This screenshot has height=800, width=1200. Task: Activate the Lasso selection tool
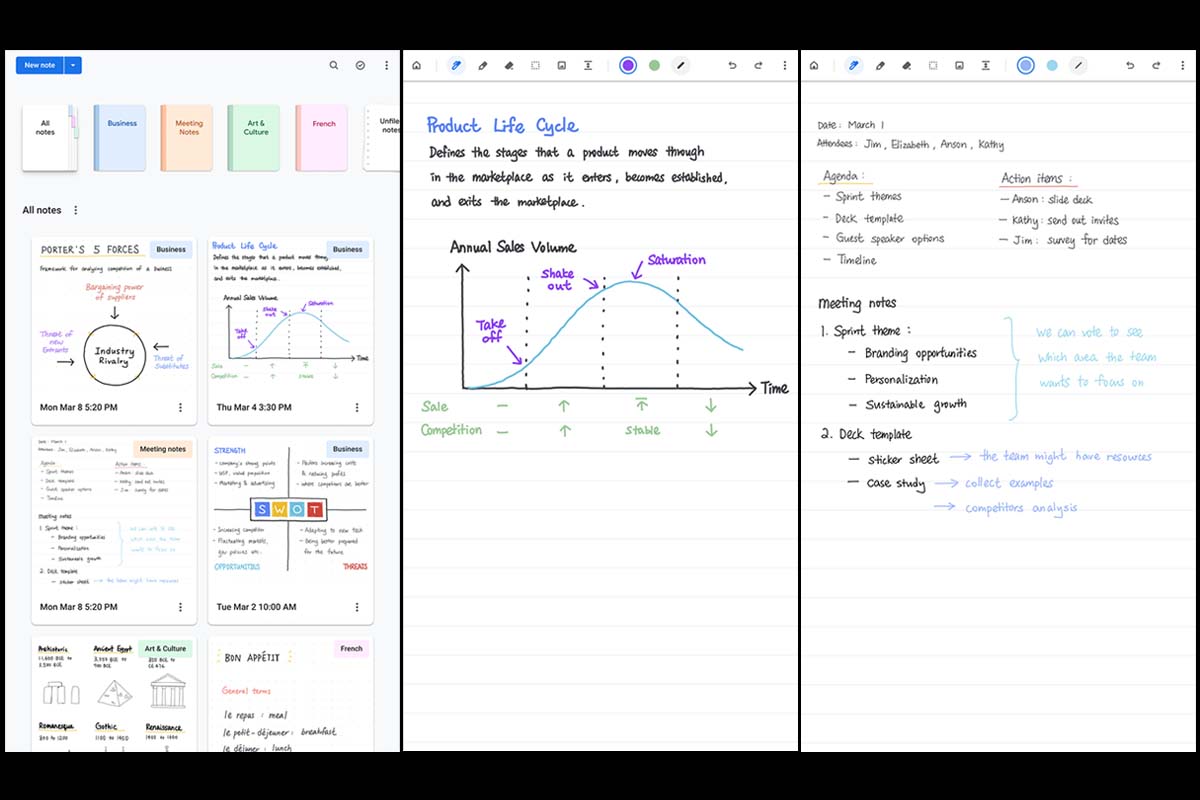[x=536, y=65]
